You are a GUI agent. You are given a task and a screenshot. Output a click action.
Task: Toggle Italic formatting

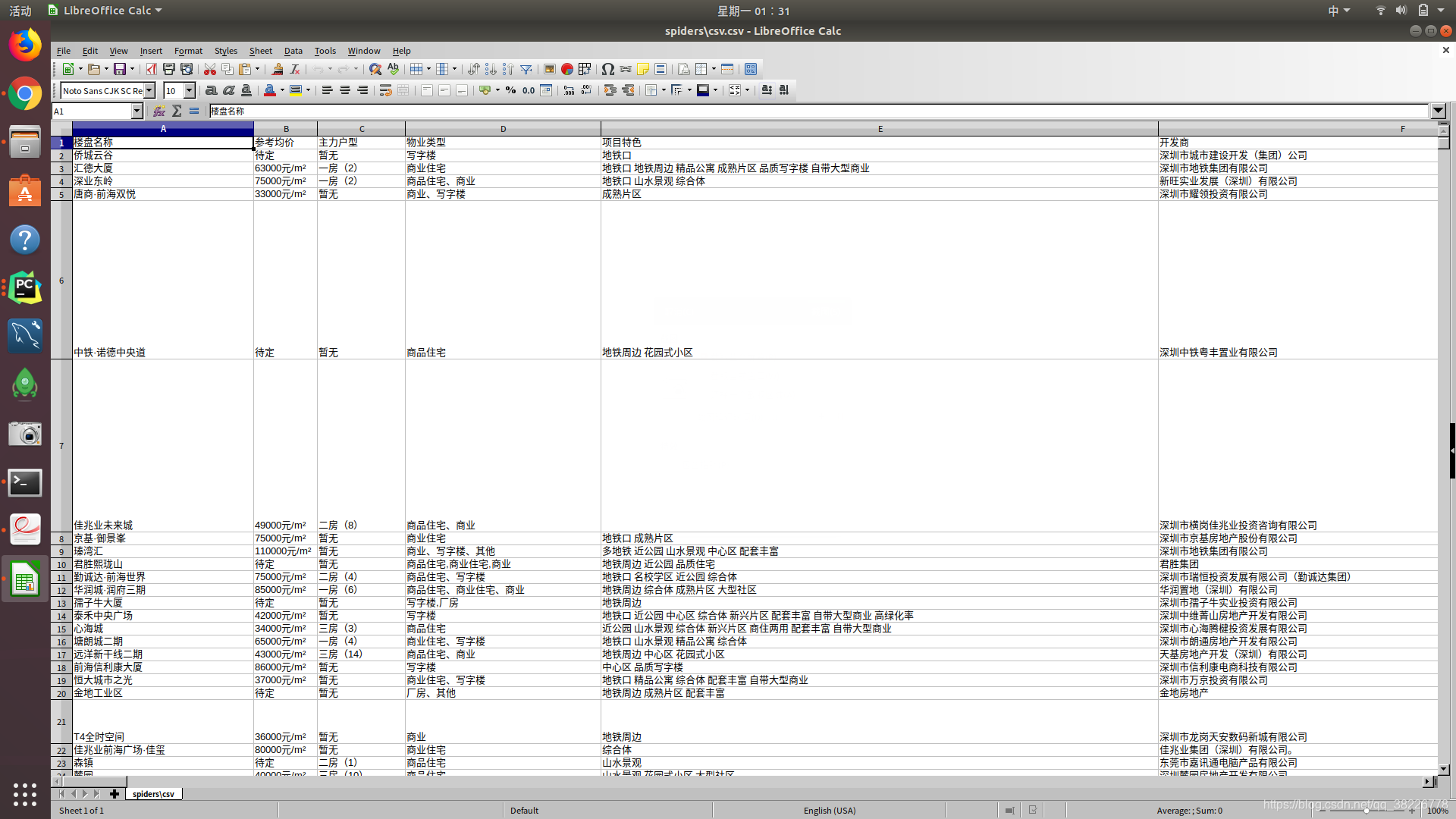point(229,90)
